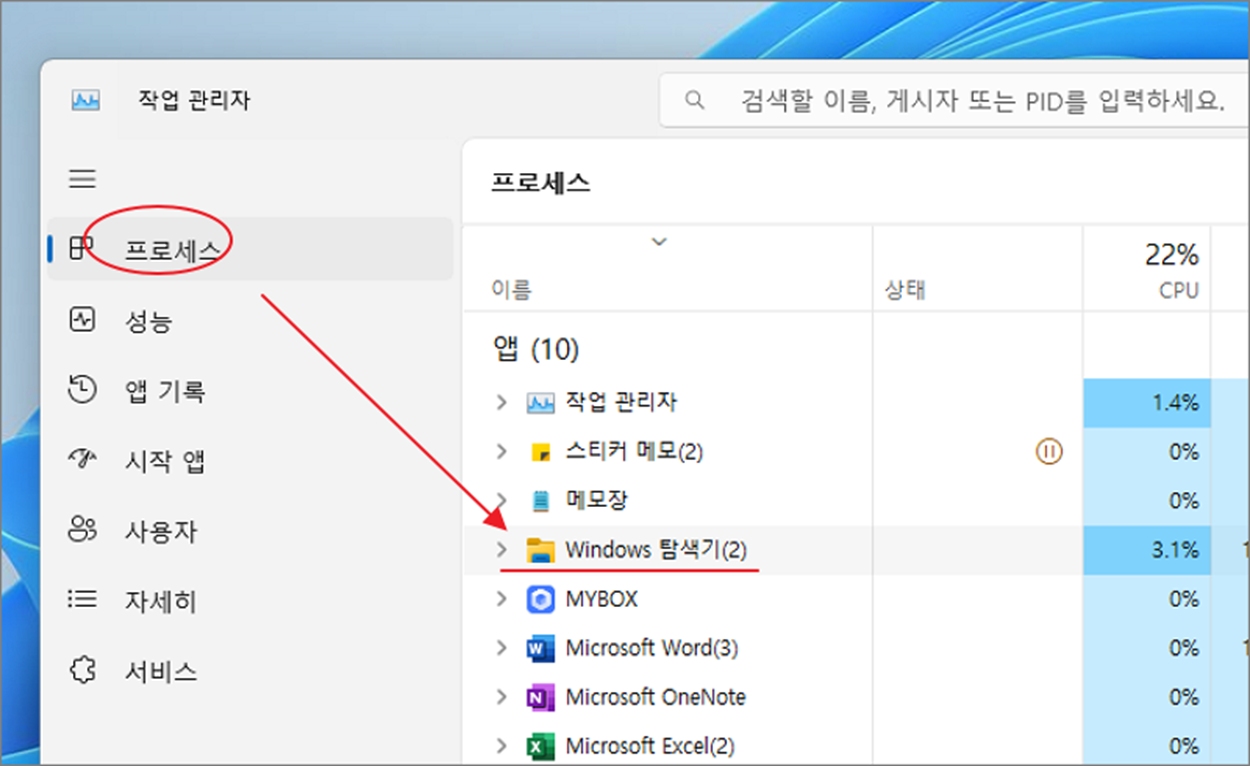Click the Microsoft Excel icon
The width and height of the screenshot is (1250, 766).
(540, 746)
